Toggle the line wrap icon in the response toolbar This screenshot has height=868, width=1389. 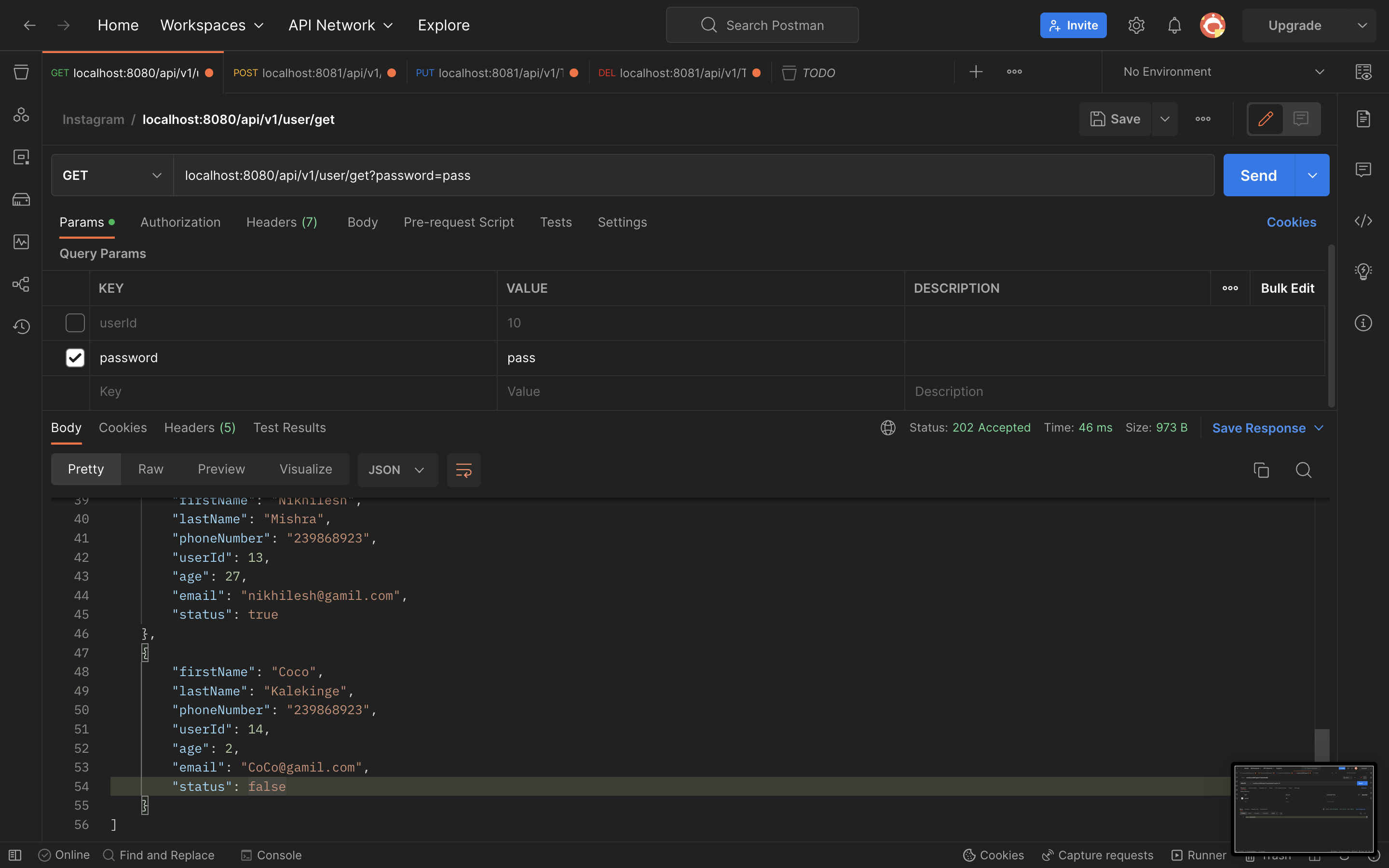point(463,470)
